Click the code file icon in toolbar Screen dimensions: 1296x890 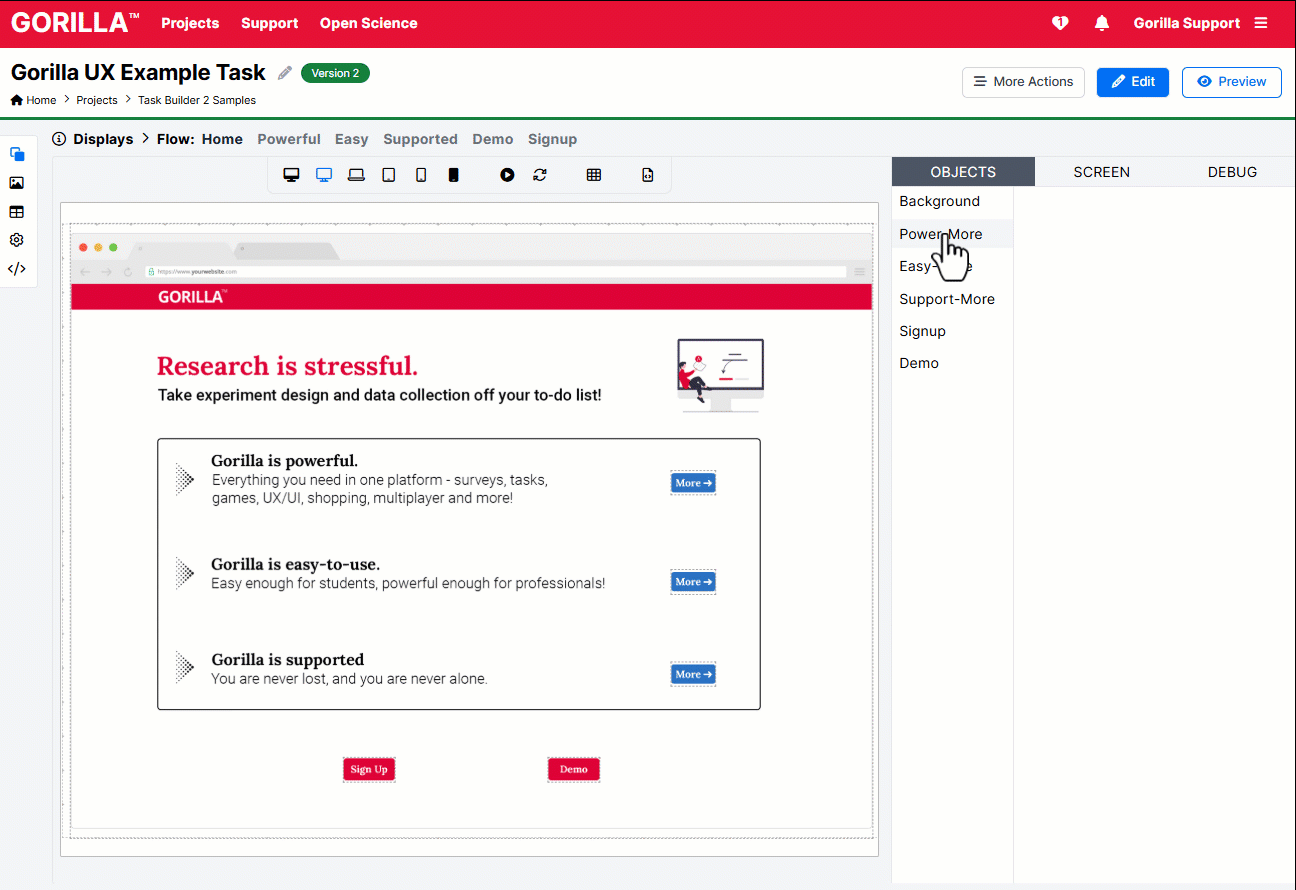(648, 175)
